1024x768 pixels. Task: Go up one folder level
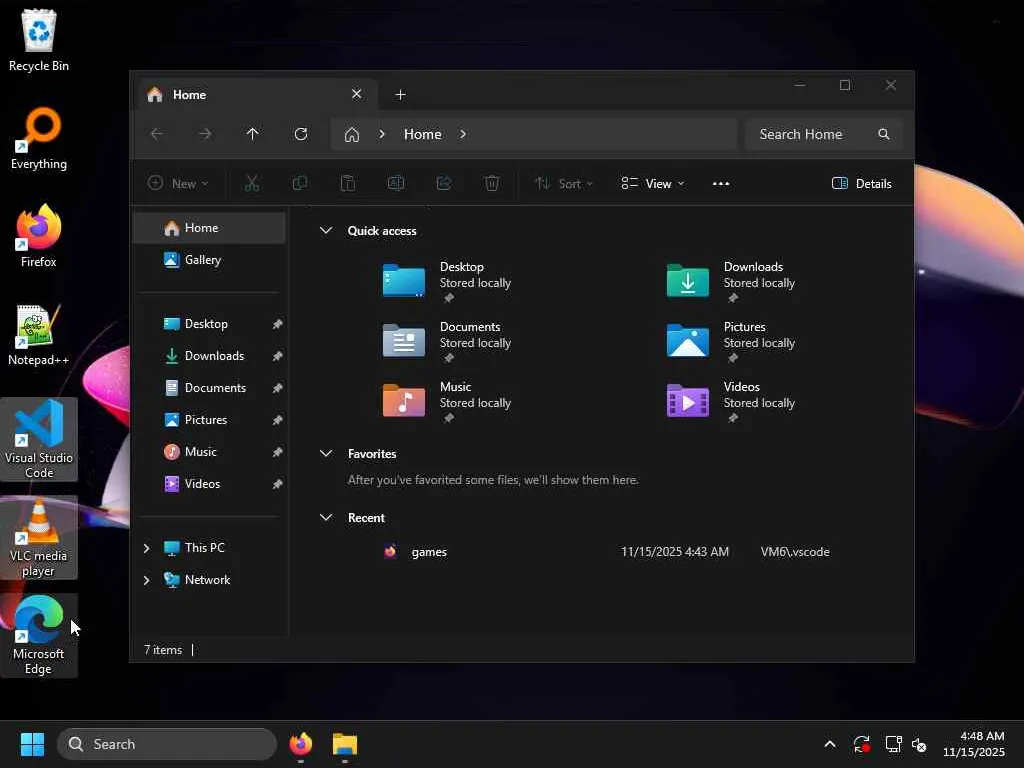click(x=253, y=134)
